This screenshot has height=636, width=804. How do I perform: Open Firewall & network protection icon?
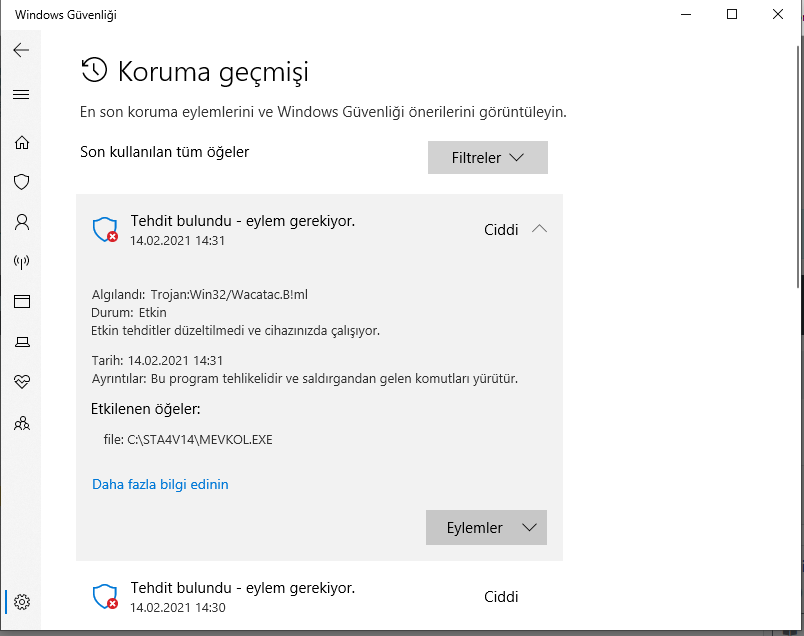click(21, 262)
